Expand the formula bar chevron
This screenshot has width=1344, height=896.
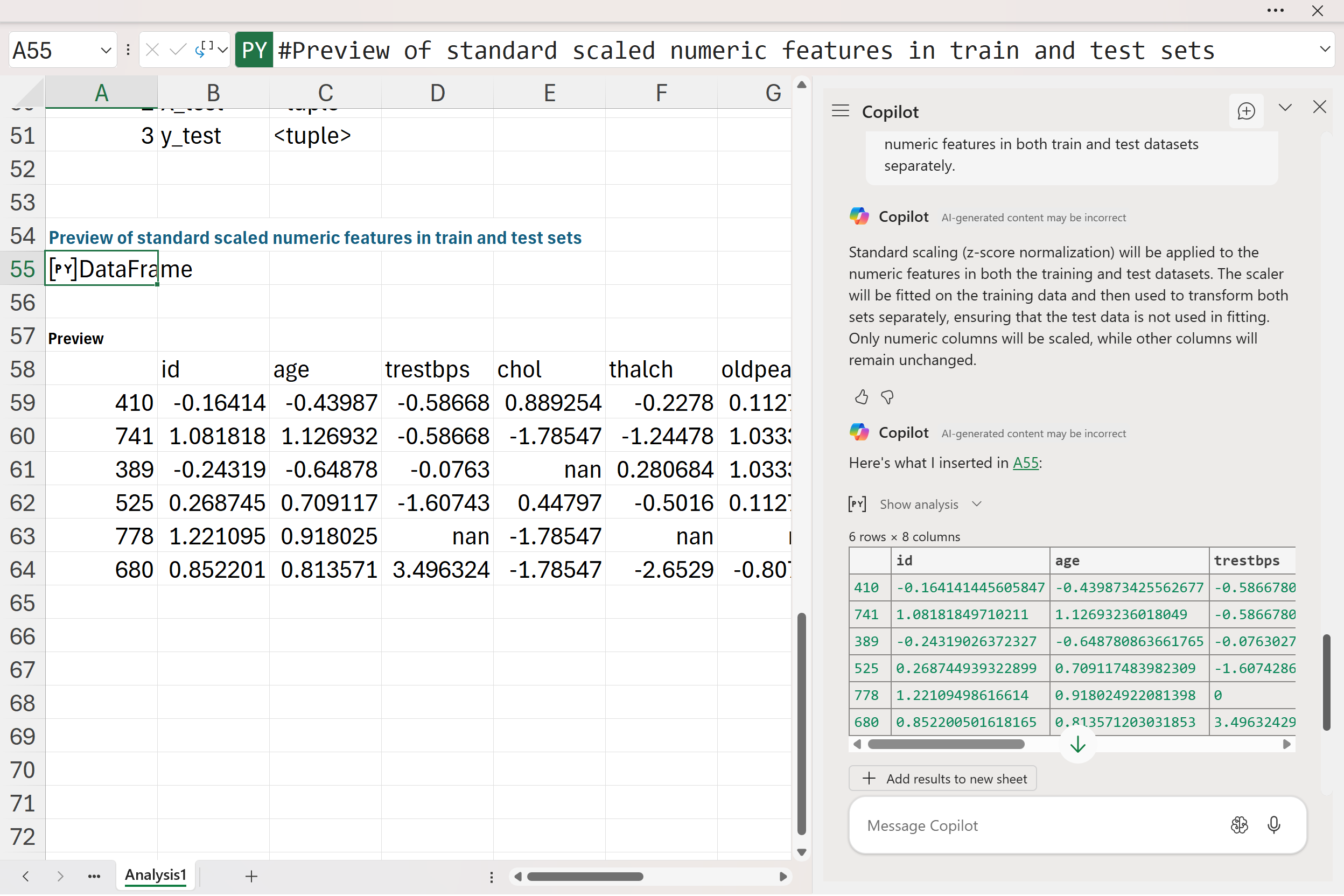pos(1325,49)
